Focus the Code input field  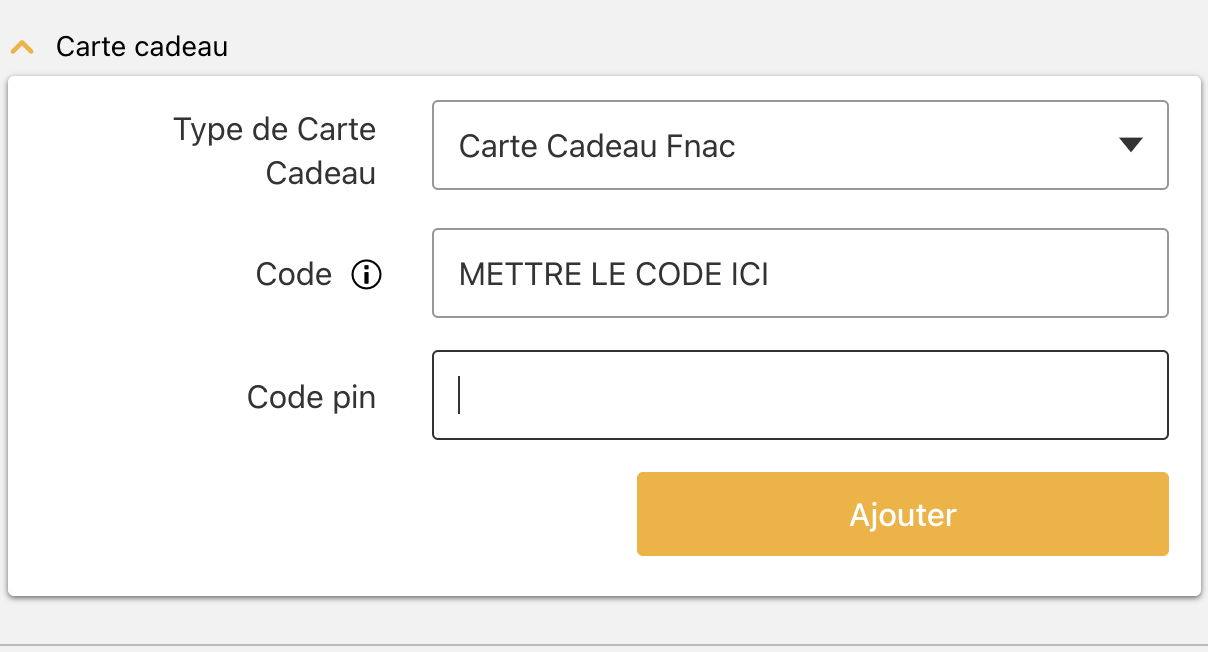point(800,273)
